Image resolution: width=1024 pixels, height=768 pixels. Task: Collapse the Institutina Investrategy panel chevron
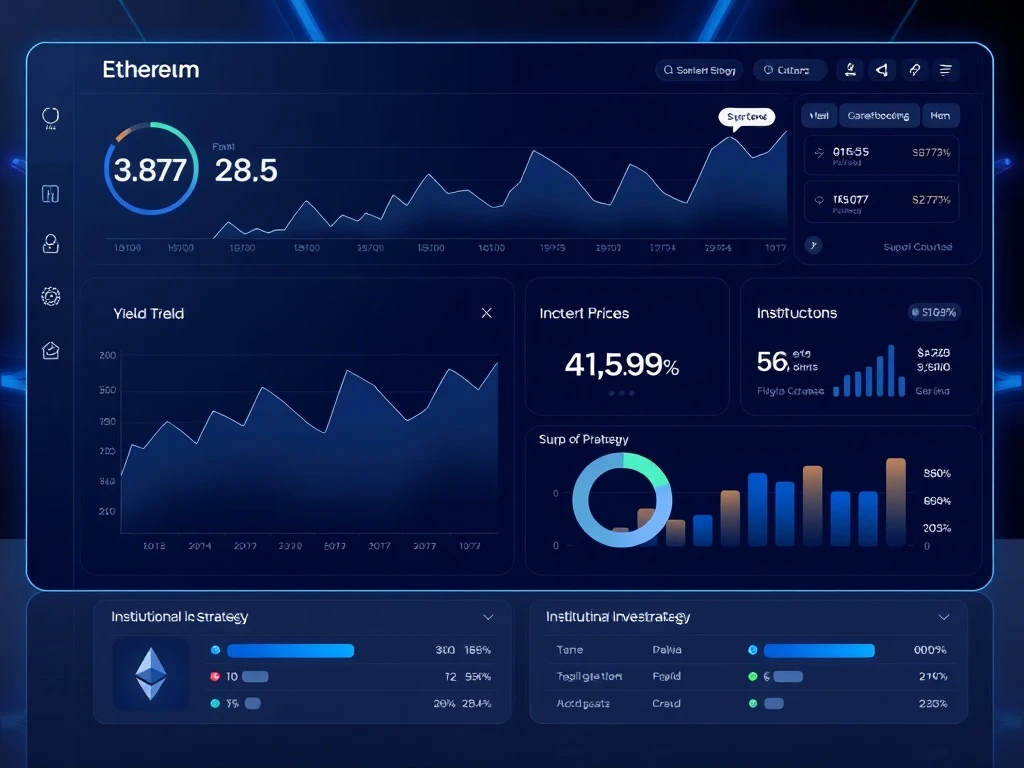pos(943,617)
